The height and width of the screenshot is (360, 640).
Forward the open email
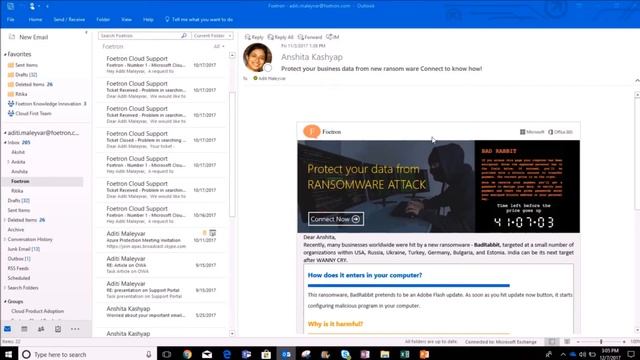tap(310, 37)
